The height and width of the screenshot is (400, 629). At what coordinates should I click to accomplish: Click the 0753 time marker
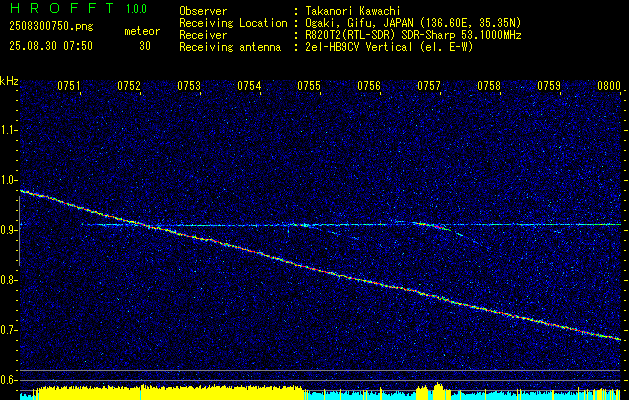click(x=189, y=86)
